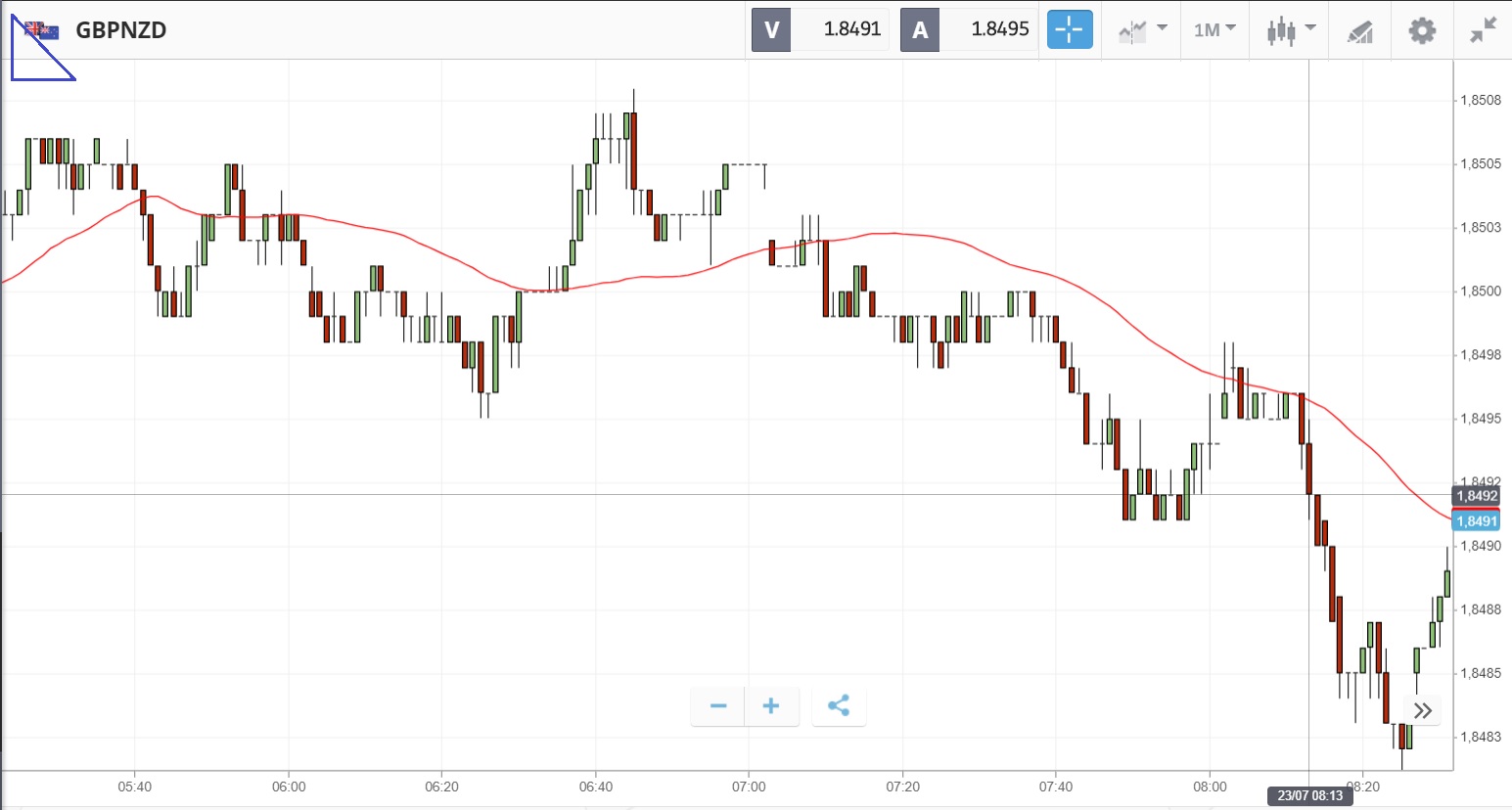Click the 1,8491 current price label
This screenshot has width=1512, height=810.
(x=1476, y=521)
